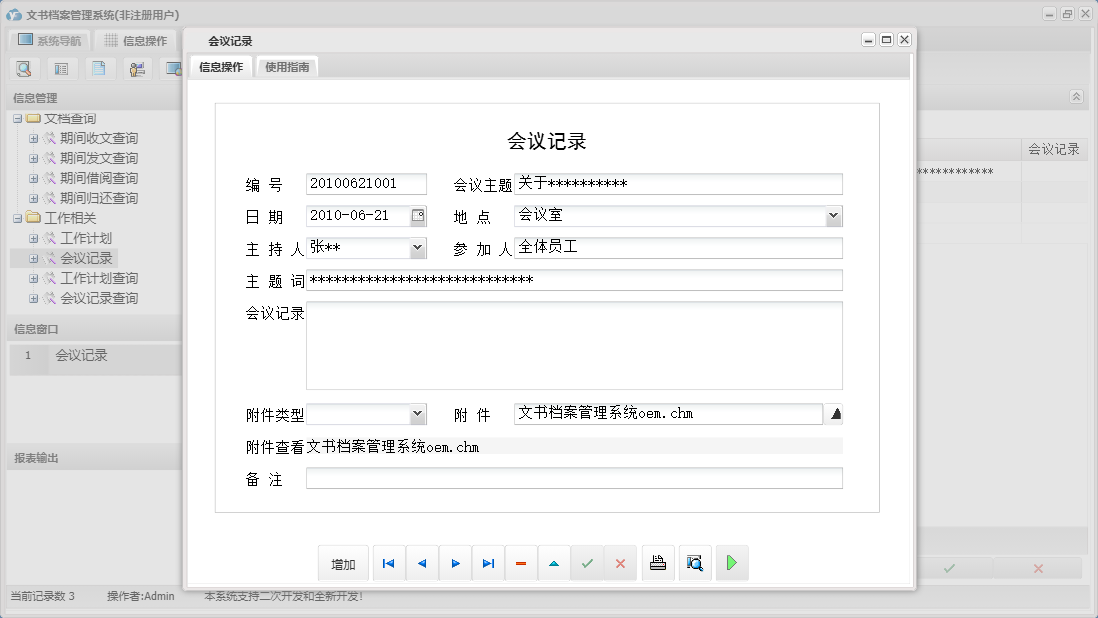Confirm changes with the green checkmark
The height and width of the screenshot is (618, 1098).
587,563
